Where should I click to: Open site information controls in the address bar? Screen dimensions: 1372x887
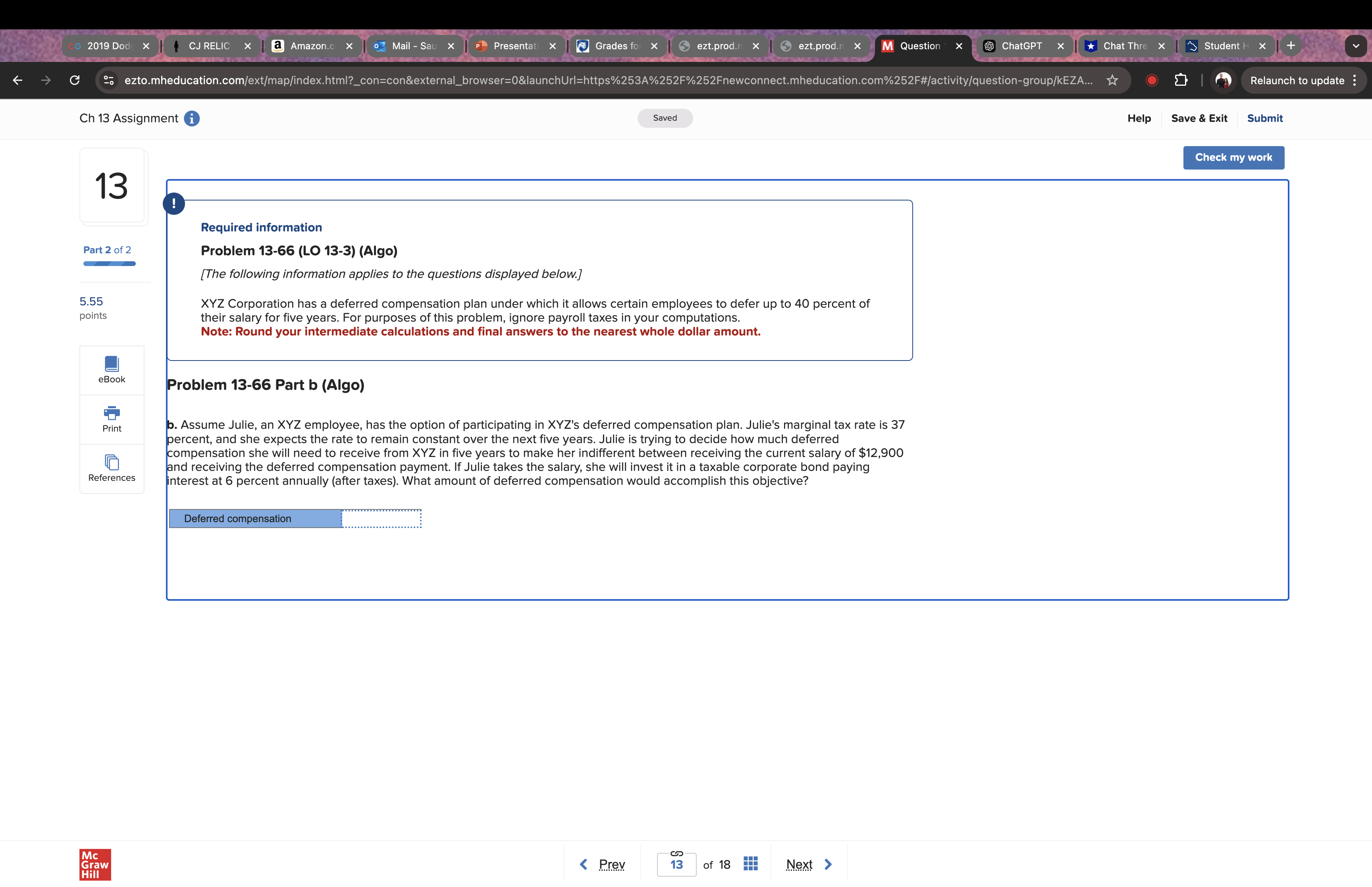(x=108, y=80)
